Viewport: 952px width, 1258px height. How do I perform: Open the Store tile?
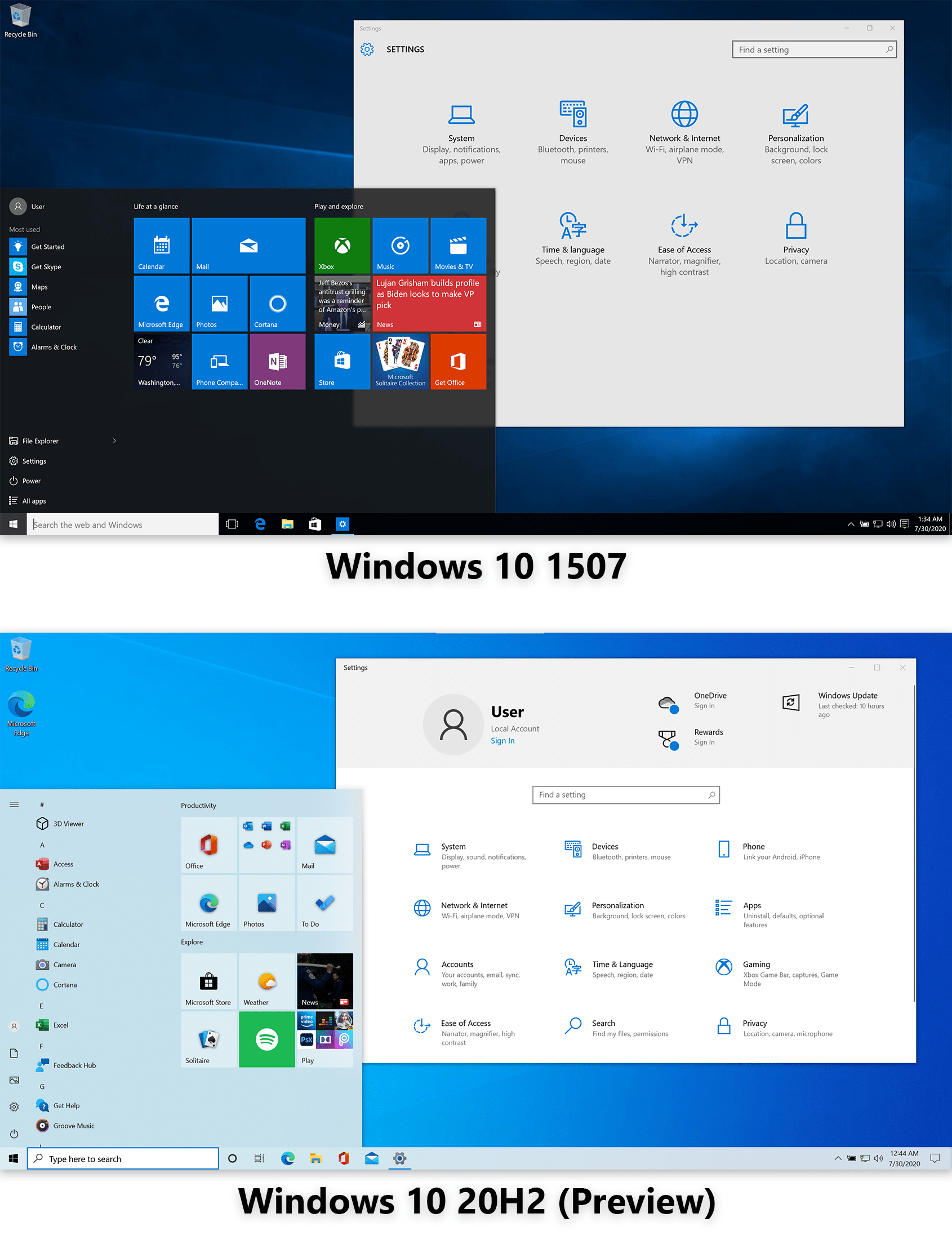[341, 362]
